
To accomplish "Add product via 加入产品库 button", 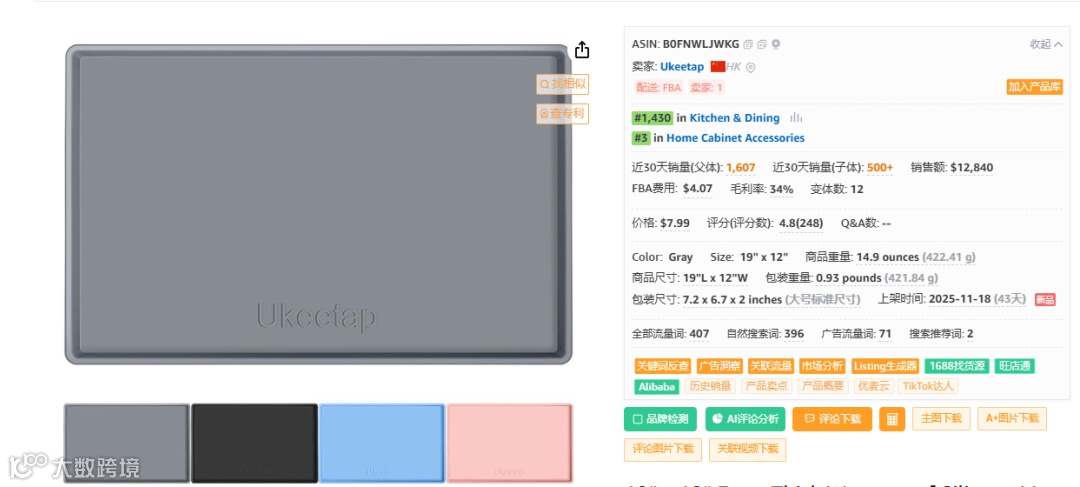I will pos(1035,87).
